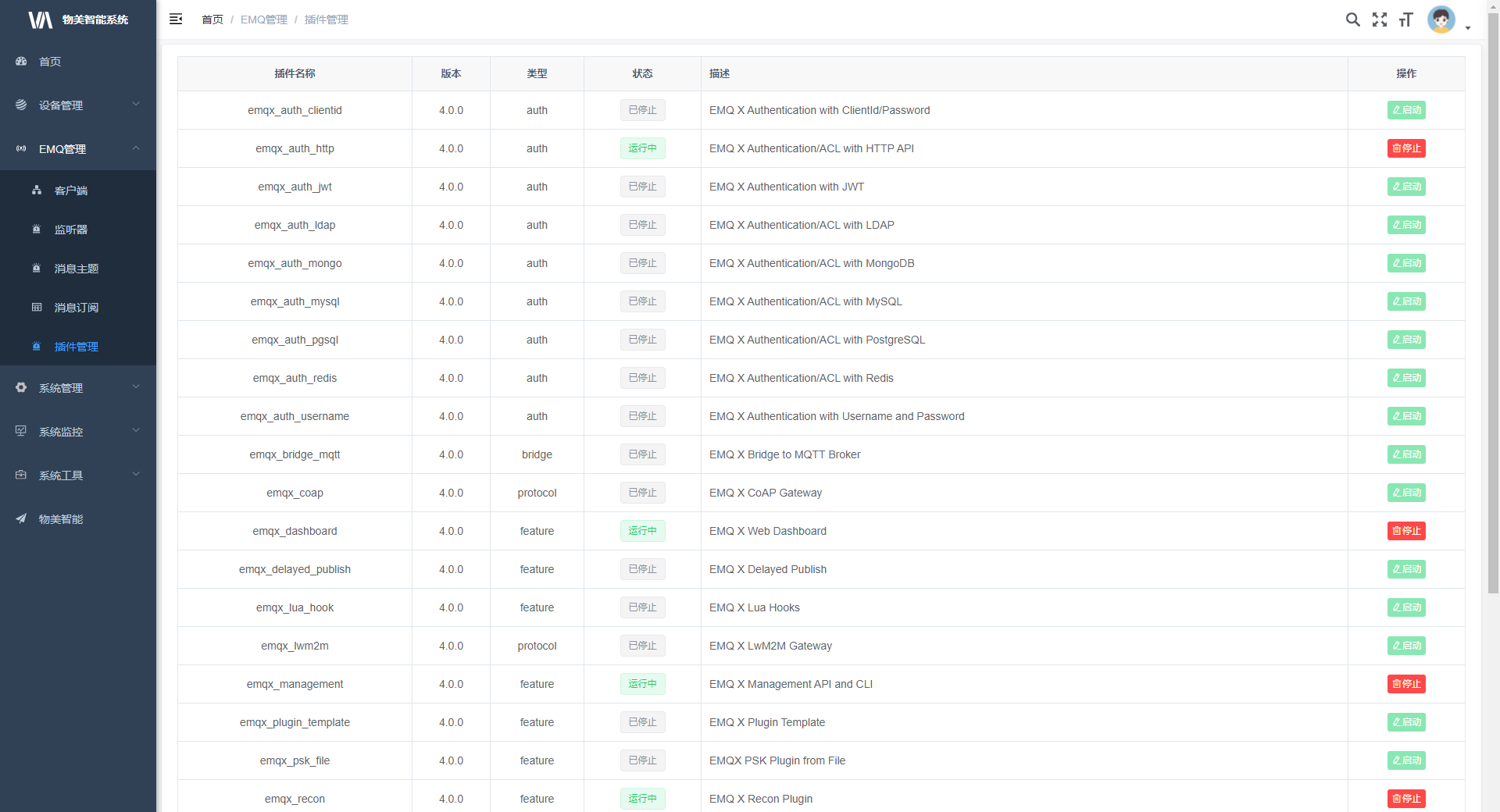This screenshot has width=1500, height=812.
Task: Click the 首页 breadcrumb link
Action: click(x=212, y=20)
